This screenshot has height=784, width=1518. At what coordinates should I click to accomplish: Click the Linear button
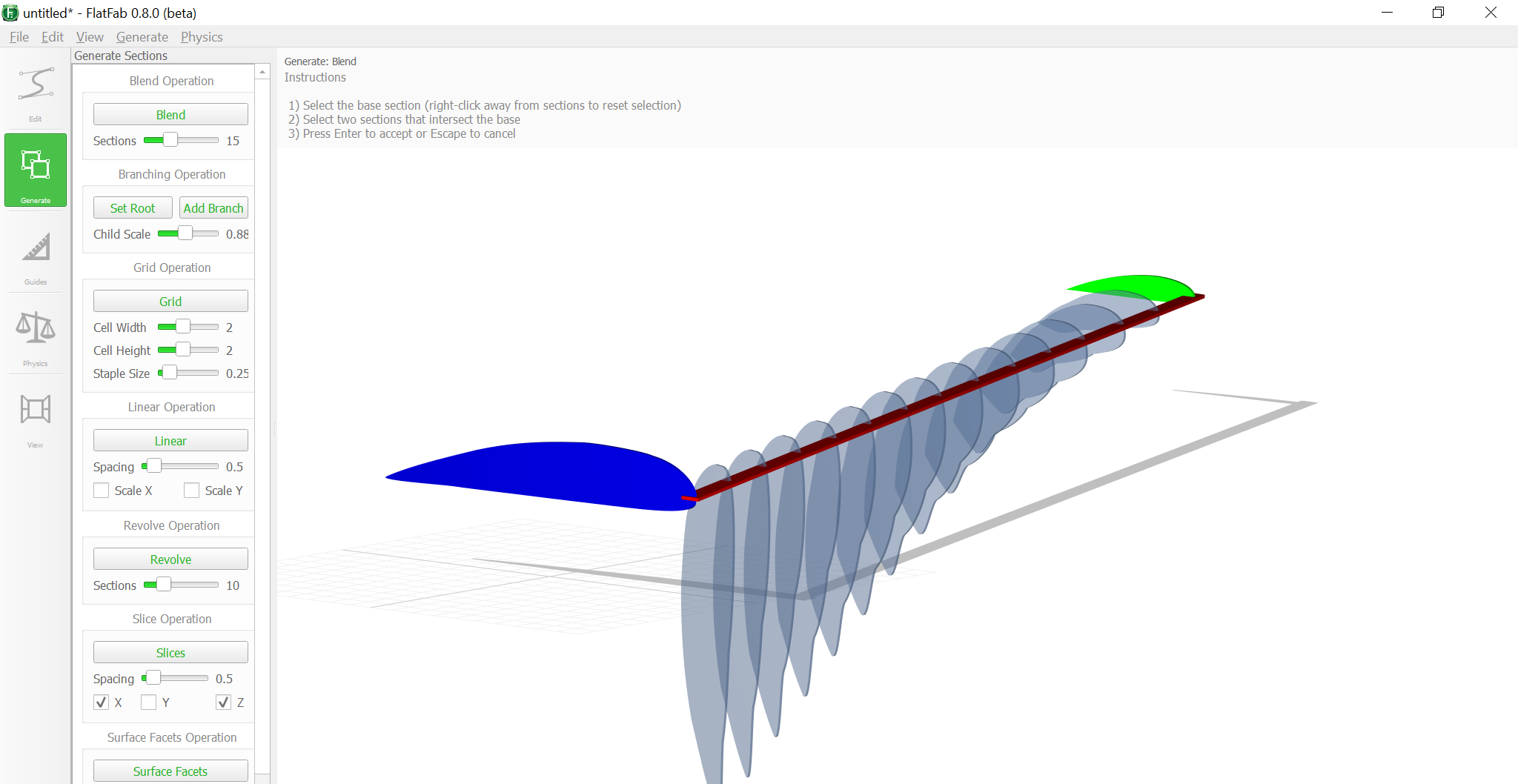pyautogui.click(x=170, y=441)
